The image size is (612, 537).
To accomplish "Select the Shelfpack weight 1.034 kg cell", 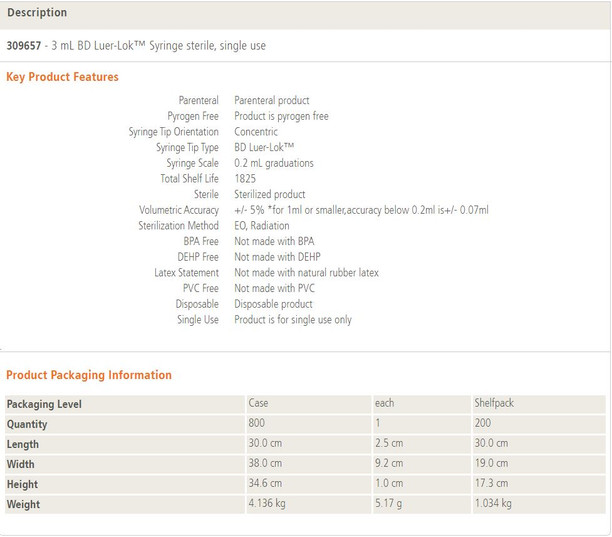I will coord(493,503).
